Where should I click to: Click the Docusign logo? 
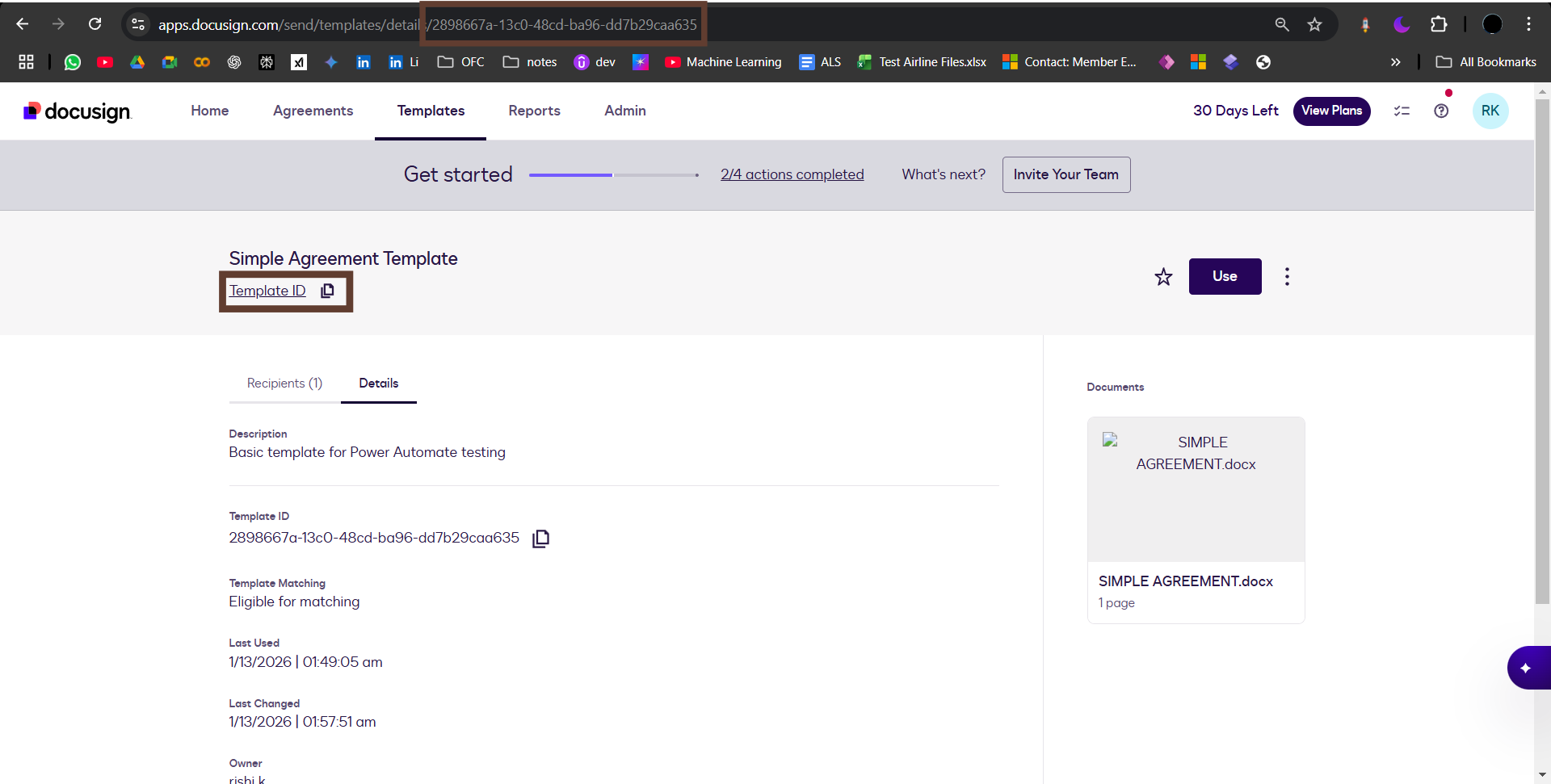pos(78,111)
